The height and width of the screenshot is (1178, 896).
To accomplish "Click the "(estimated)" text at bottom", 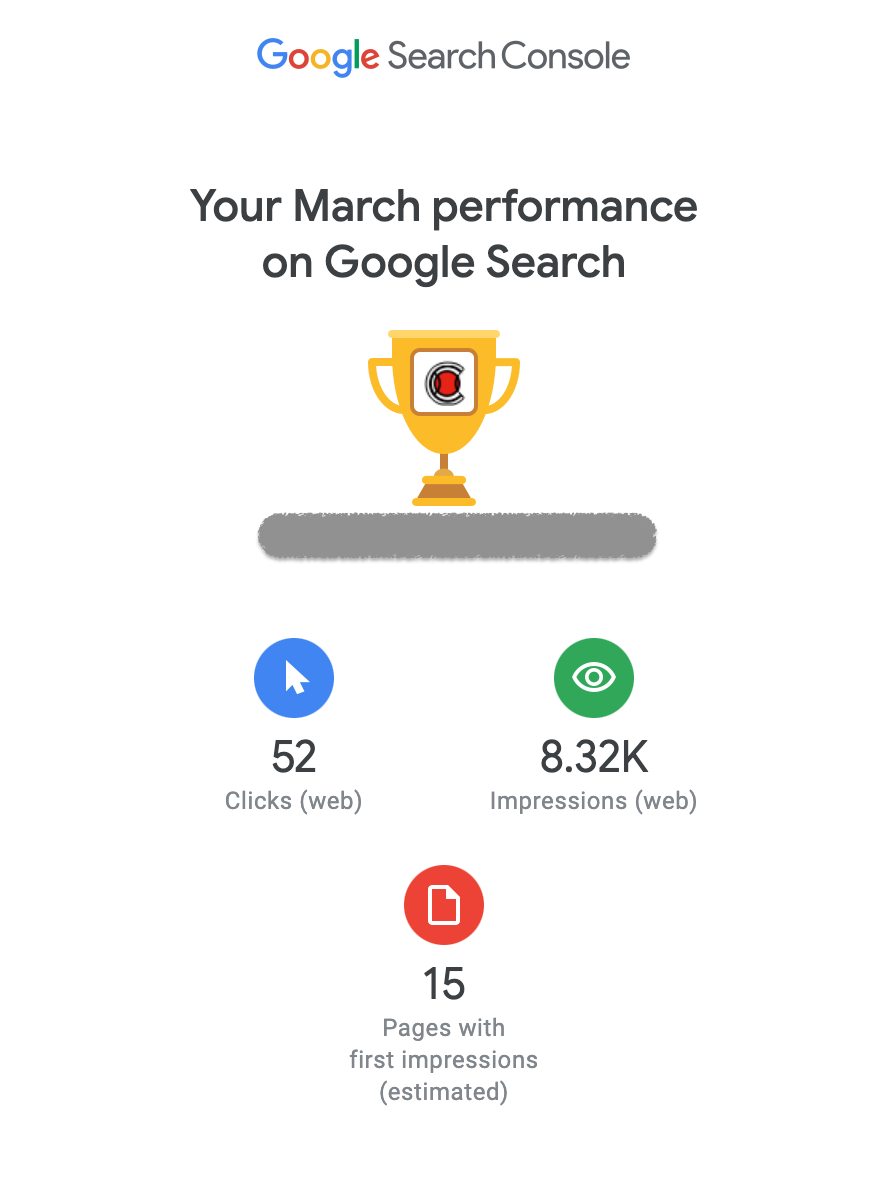I will pyautogui.click(x=444, y=1092).
